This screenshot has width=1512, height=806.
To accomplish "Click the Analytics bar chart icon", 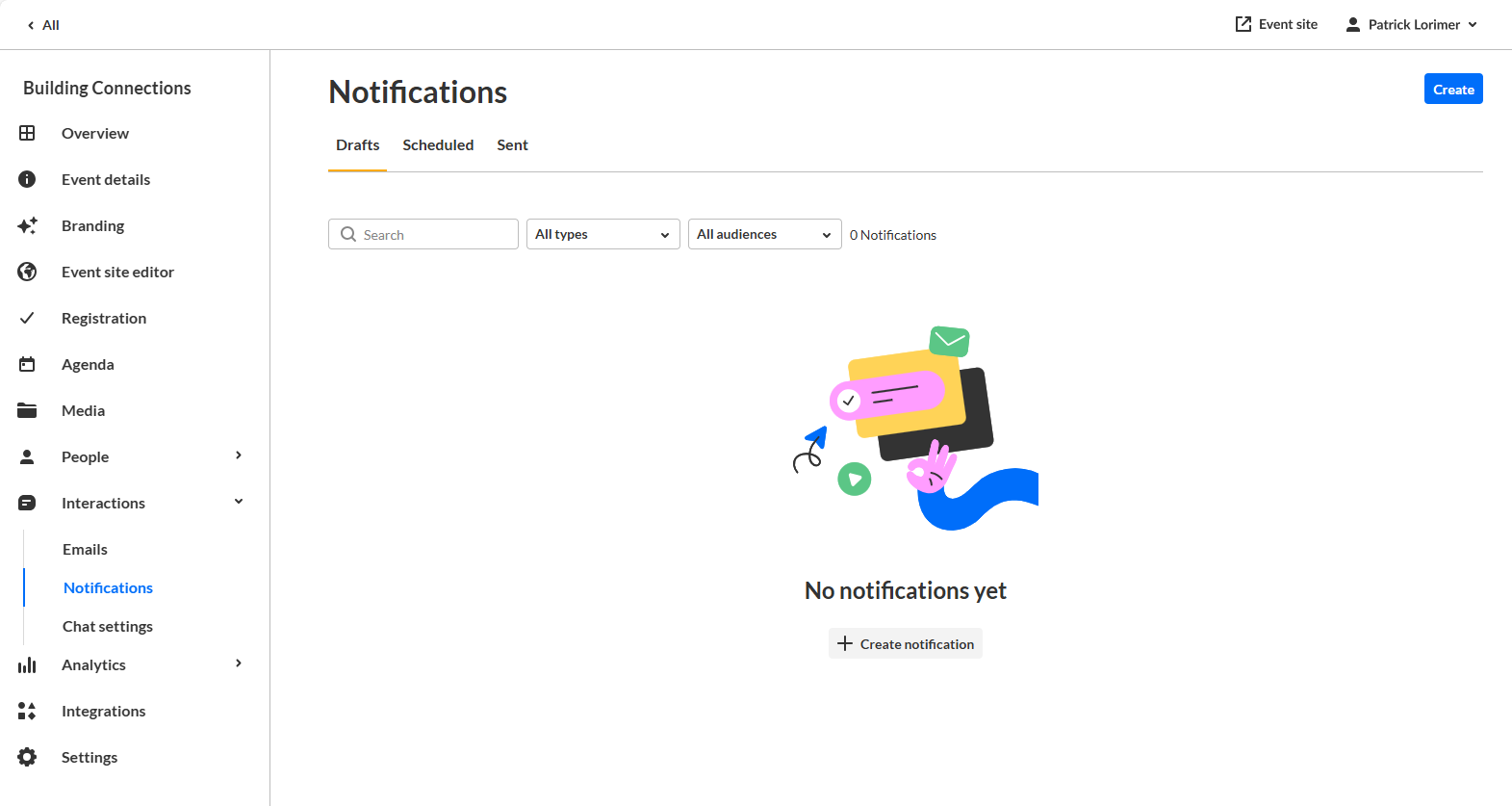I will click(x=27, y=664).
